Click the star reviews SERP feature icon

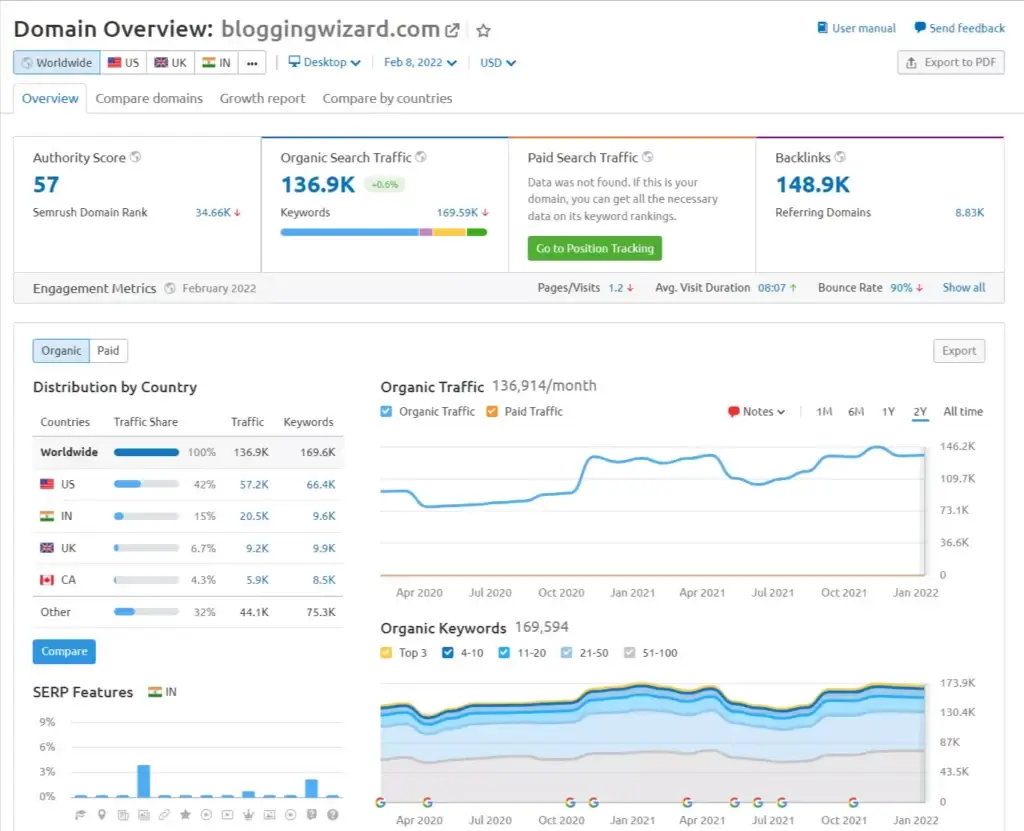185,815
